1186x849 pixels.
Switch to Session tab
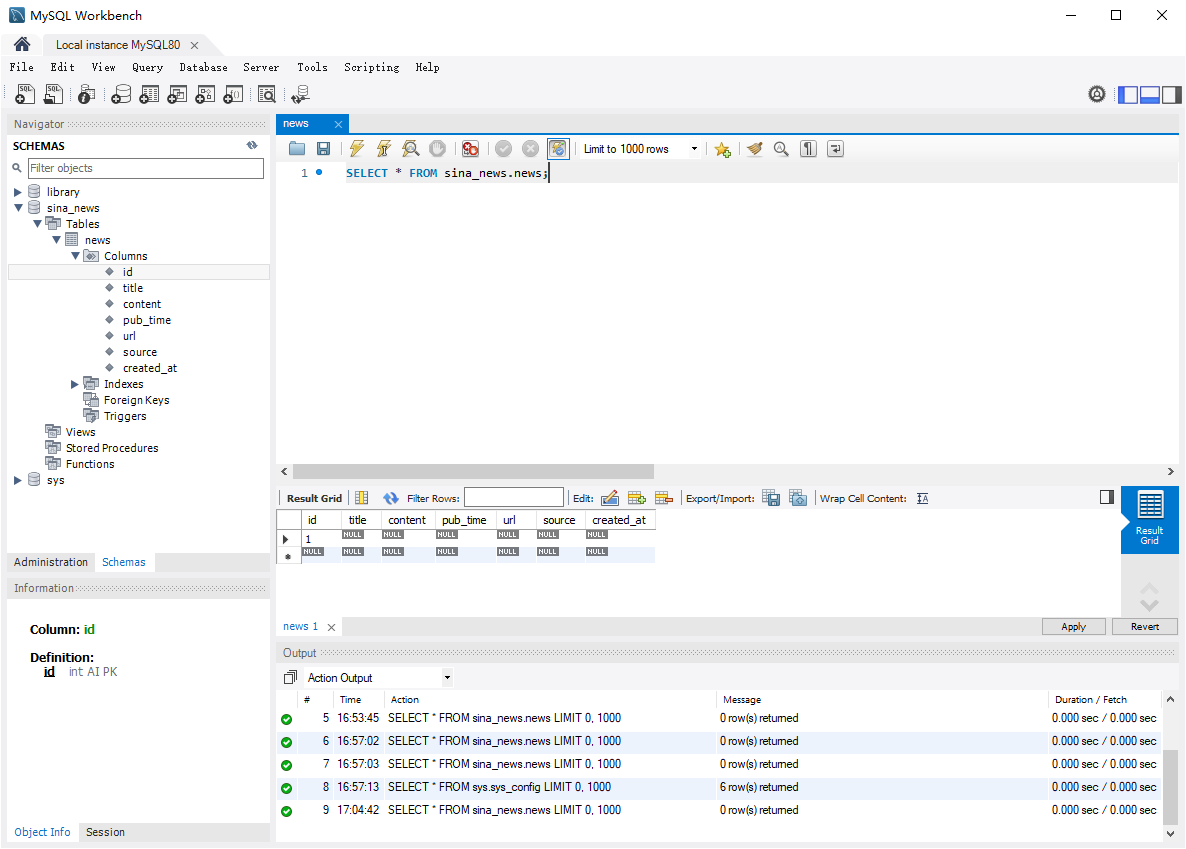tap(105, 832)
